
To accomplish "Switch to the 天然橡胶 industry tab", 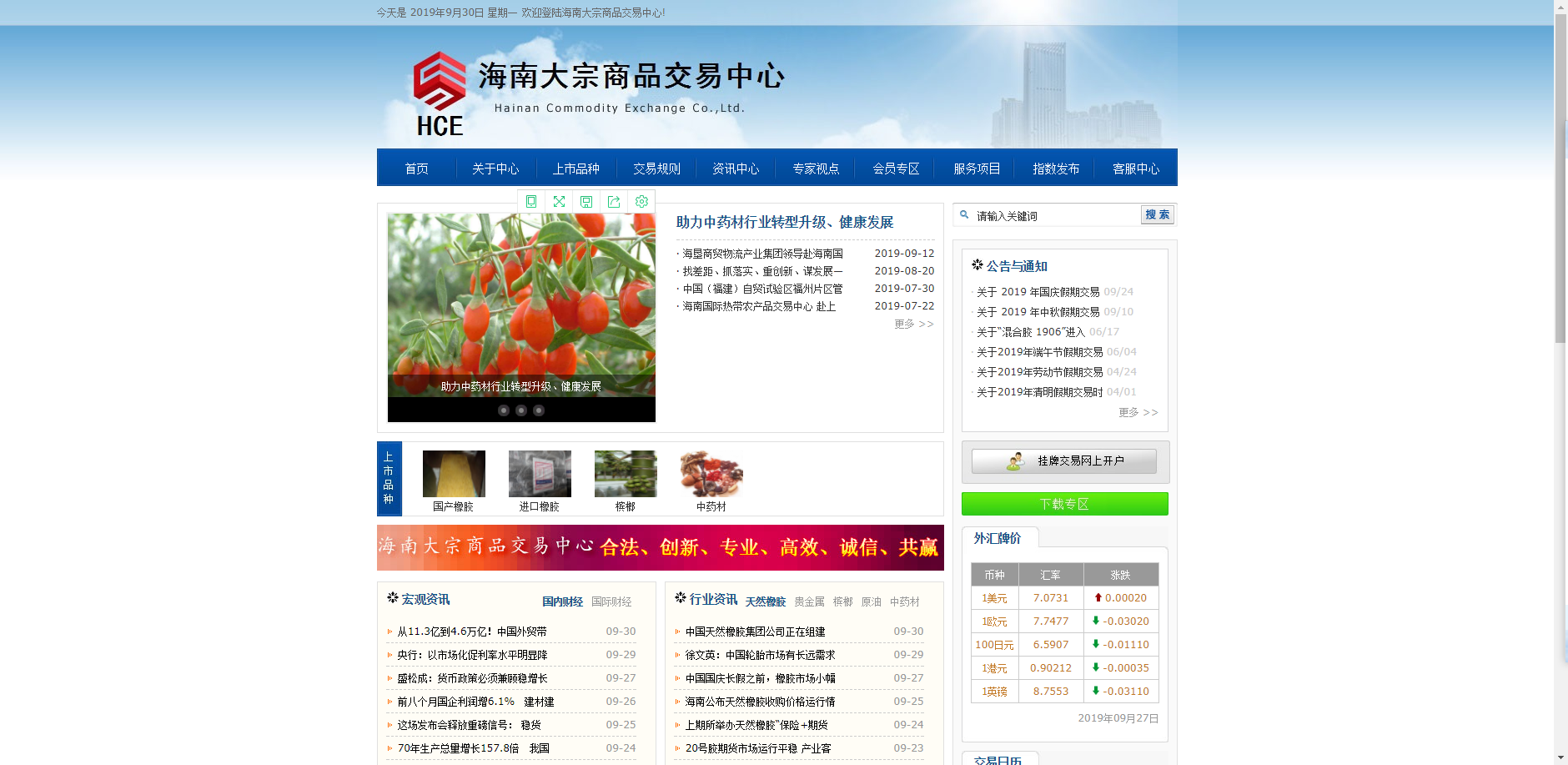I will [766, 601].
